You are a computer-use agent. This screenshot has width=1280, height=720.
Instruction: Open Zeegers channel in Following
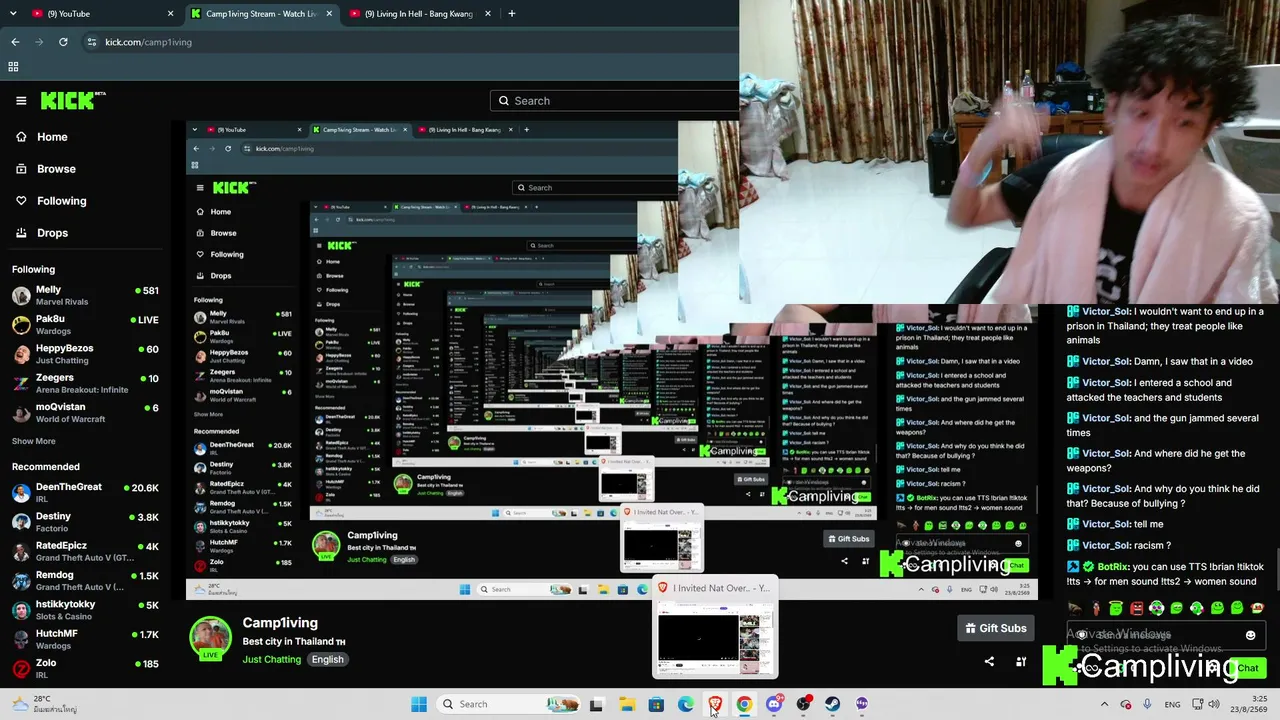coord(85,384)
